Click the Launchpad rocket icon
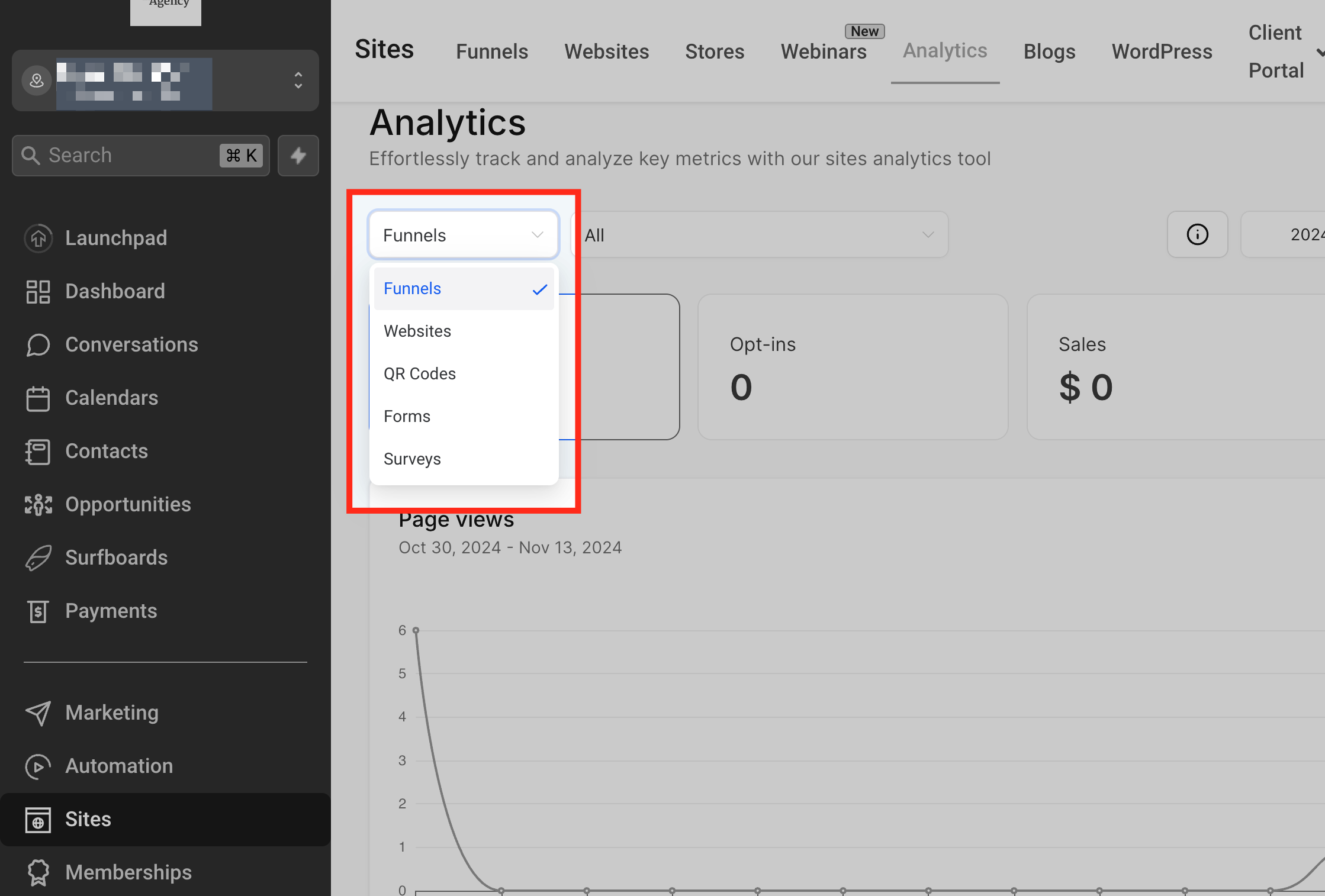The width and height of the screenshot is (1325, 896). click(38, 238)
